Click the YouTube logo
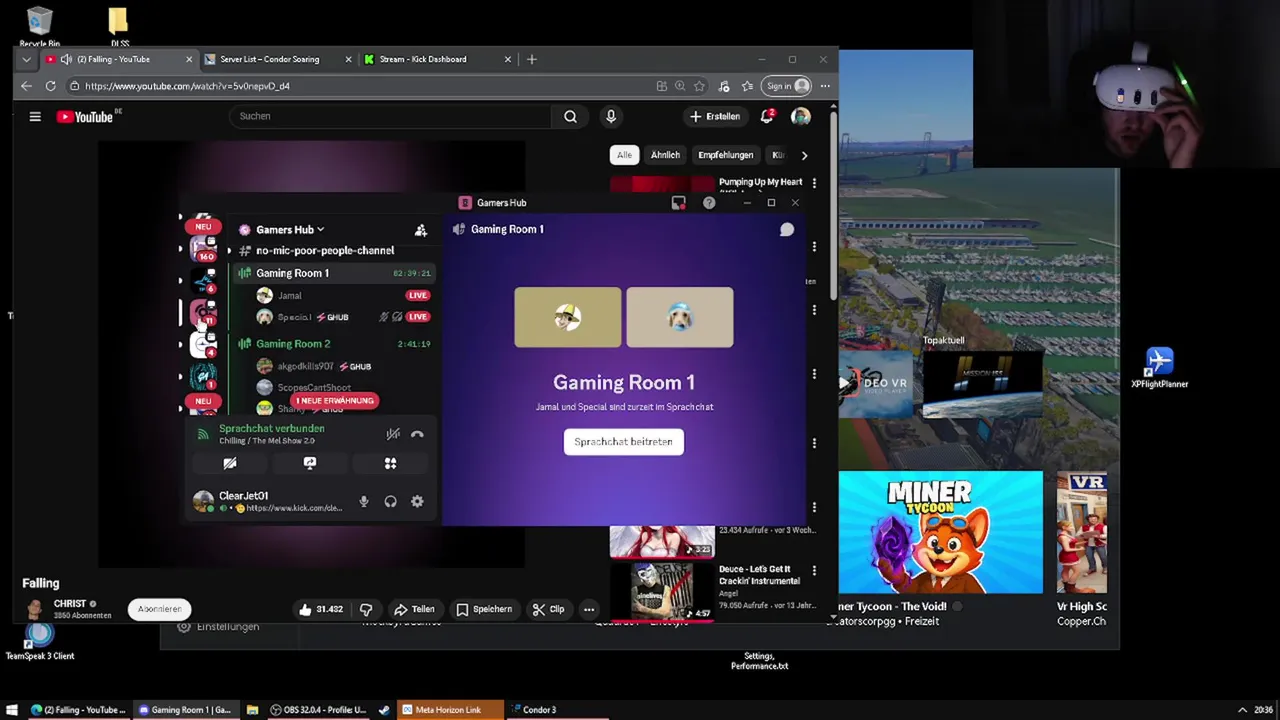The height and width of the screenshot is (720, 1280). click(x=85, y=117)
